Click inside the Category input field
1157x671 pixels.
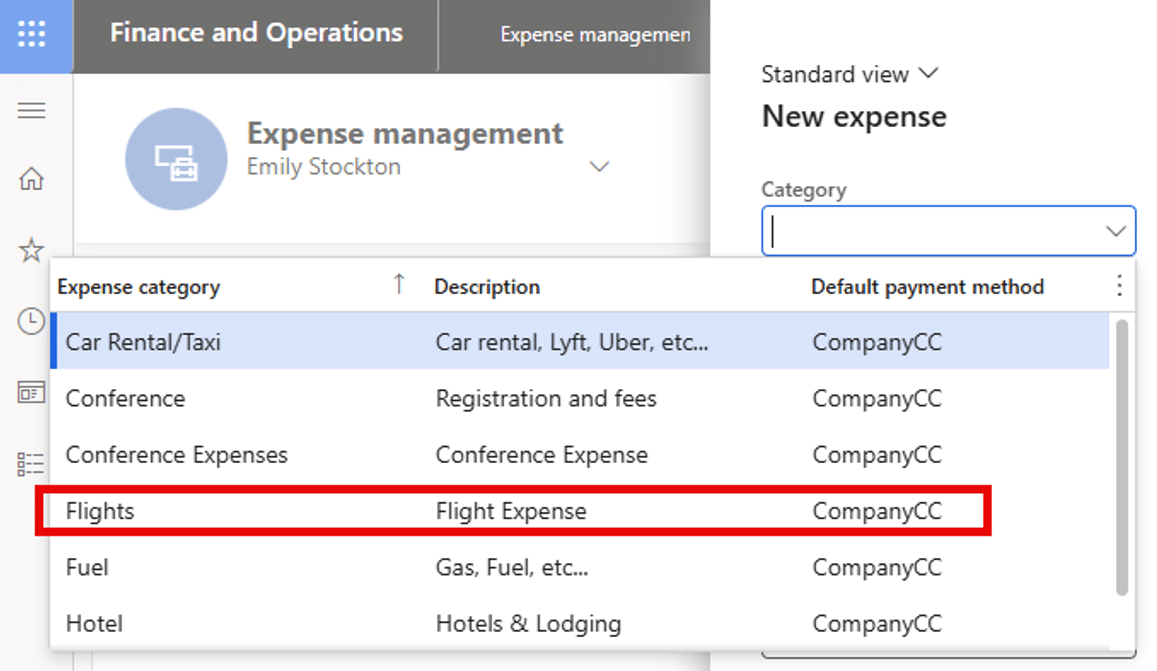coord(930,231)
